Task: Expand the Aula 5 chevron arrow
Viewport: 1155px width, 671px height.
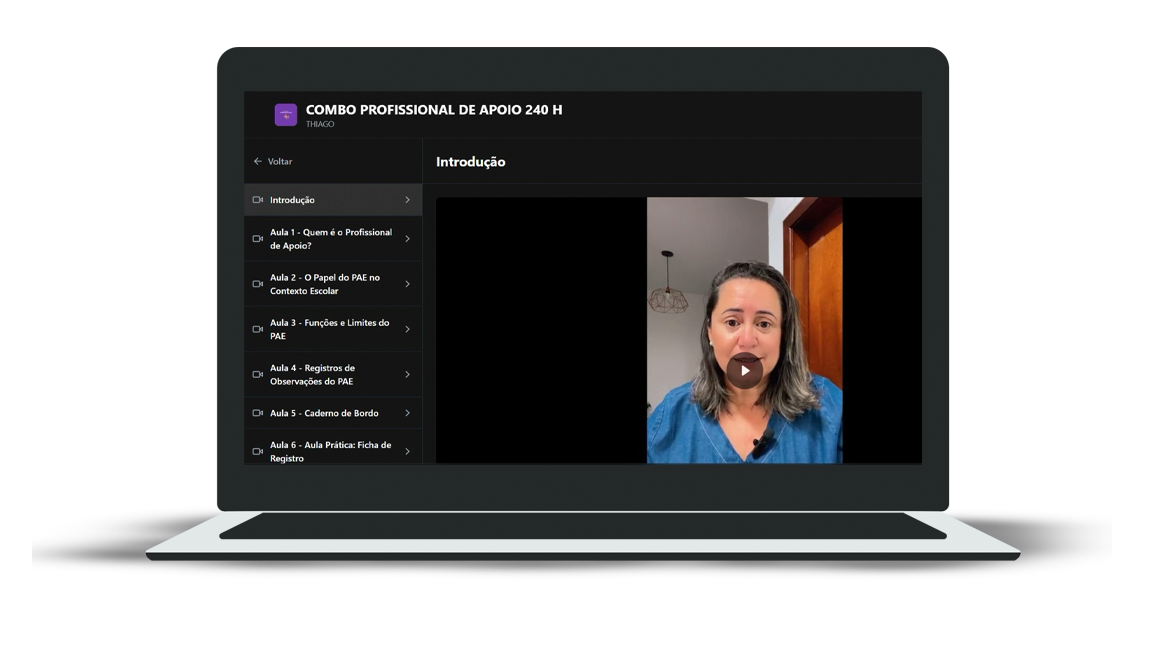Action: click(x=407, y=413)
